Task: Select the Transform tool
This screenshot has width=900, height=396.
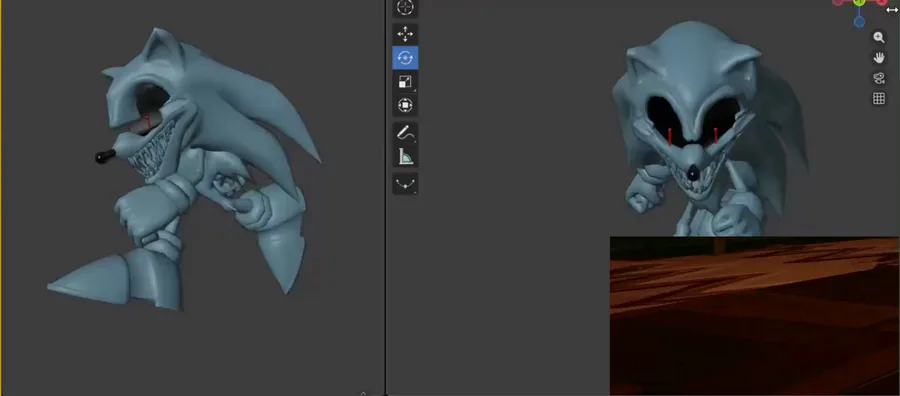Action: (x=405, y=106)
